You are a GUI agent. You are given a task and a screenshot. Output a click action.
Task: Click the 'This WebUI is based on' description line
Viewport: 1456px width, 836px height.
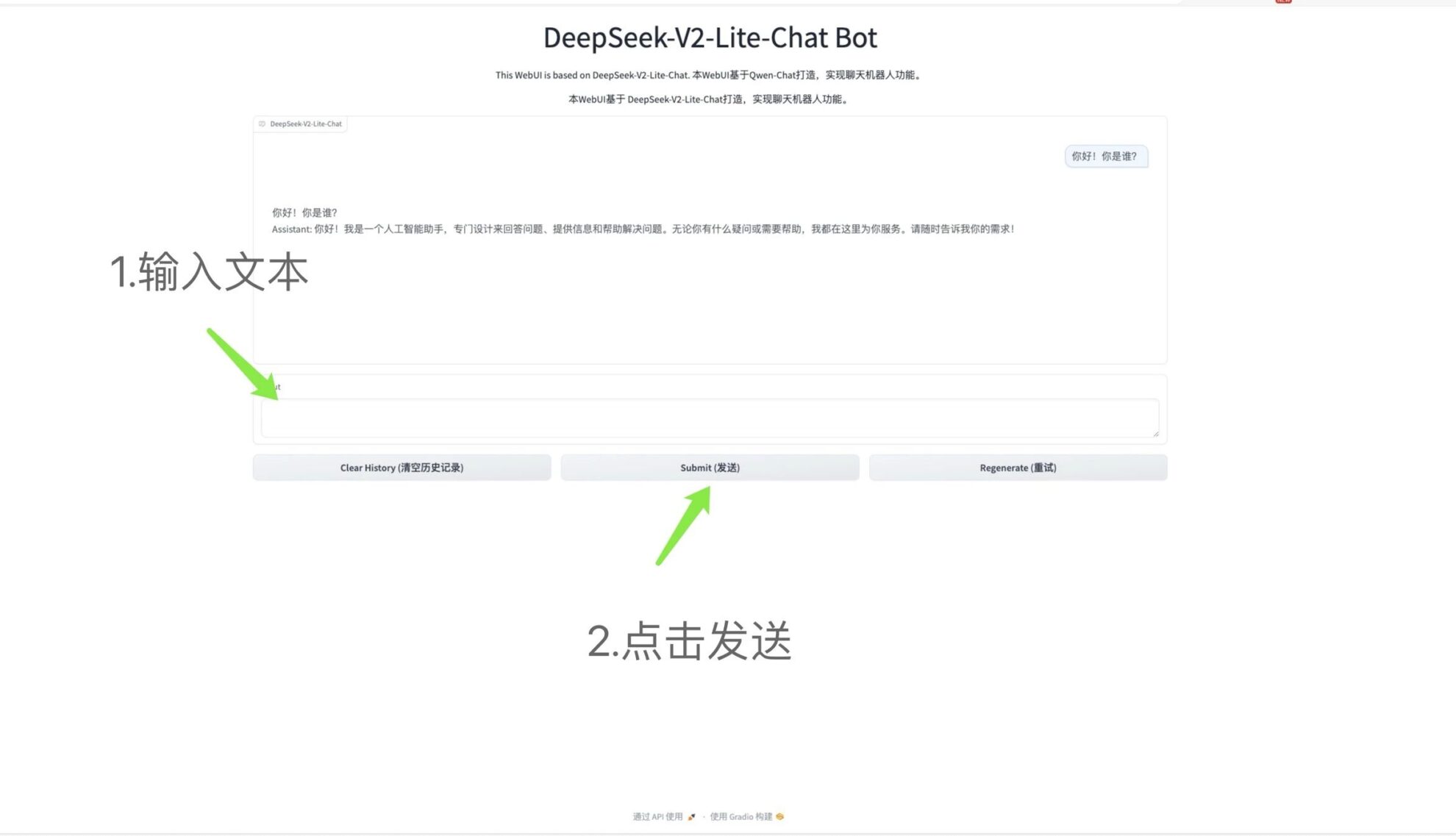[x=709, y=75]
